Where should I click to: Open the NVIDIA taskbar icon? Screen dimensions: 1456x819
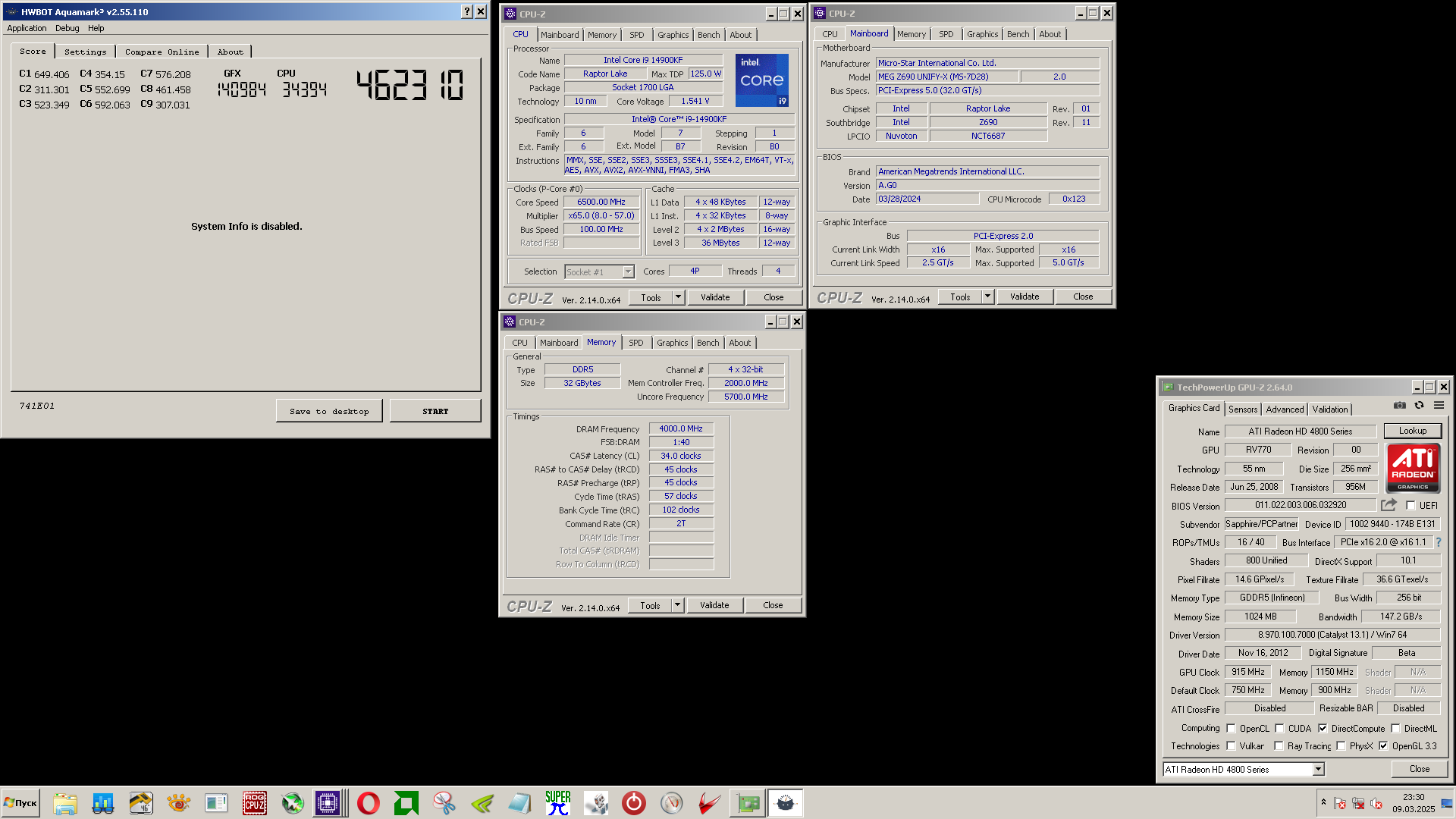pos(482,803)
